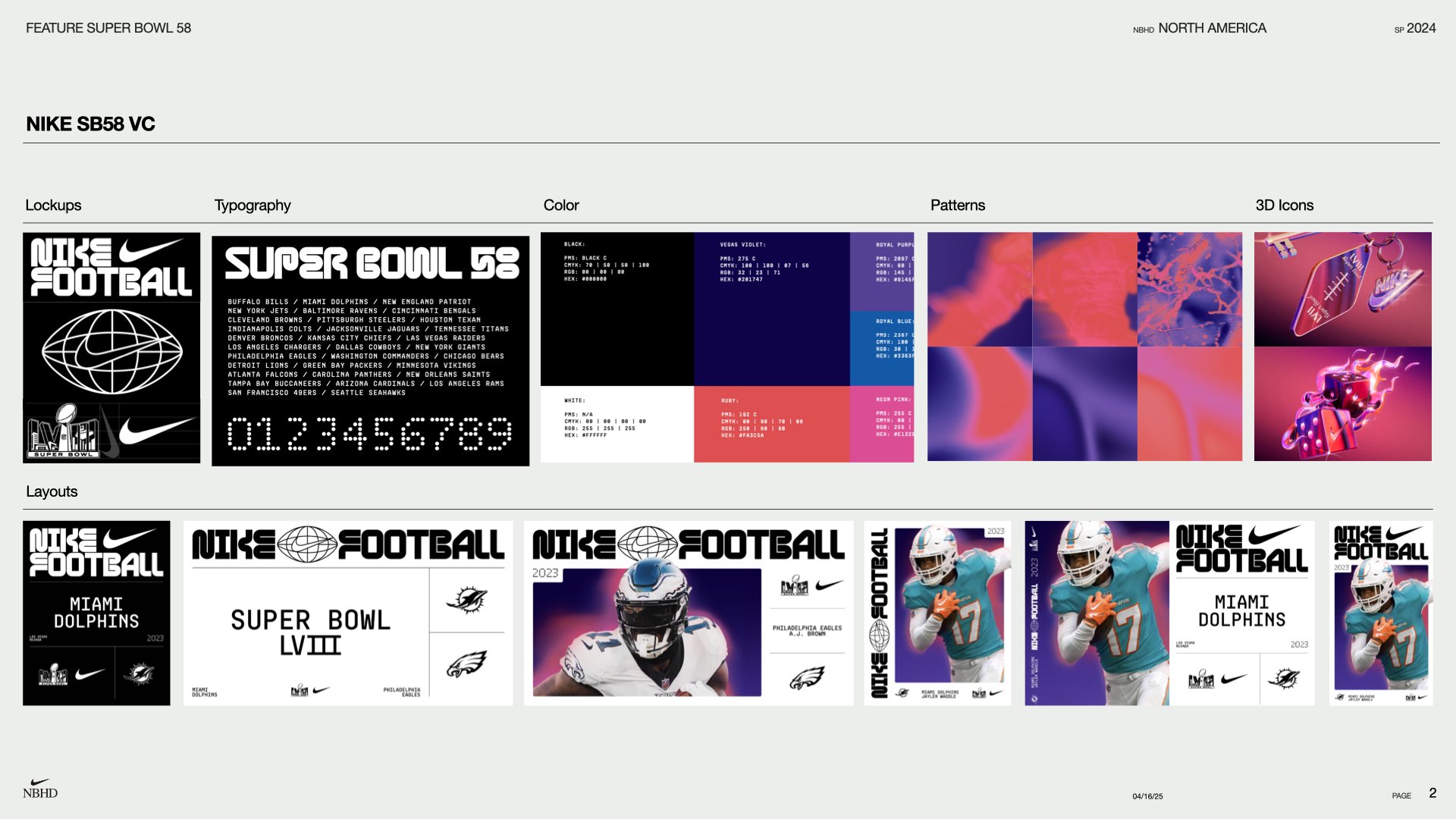Screen dimensions: 1456x819
Task: Open the Eagles player photo layout
Action: [x=689, y=613]
